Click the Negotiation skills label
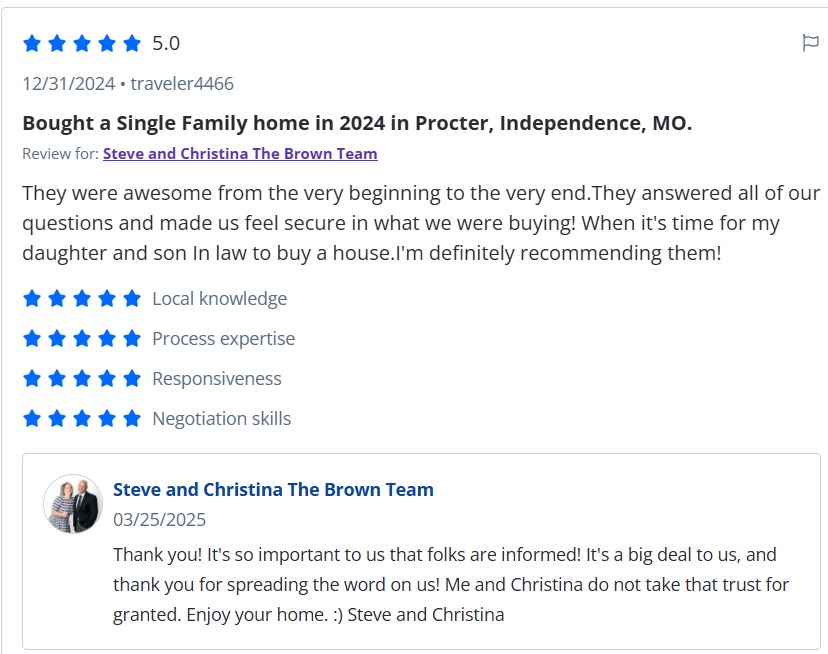The height and width of the screenshot is (654, 828). [x=221, y=418]
